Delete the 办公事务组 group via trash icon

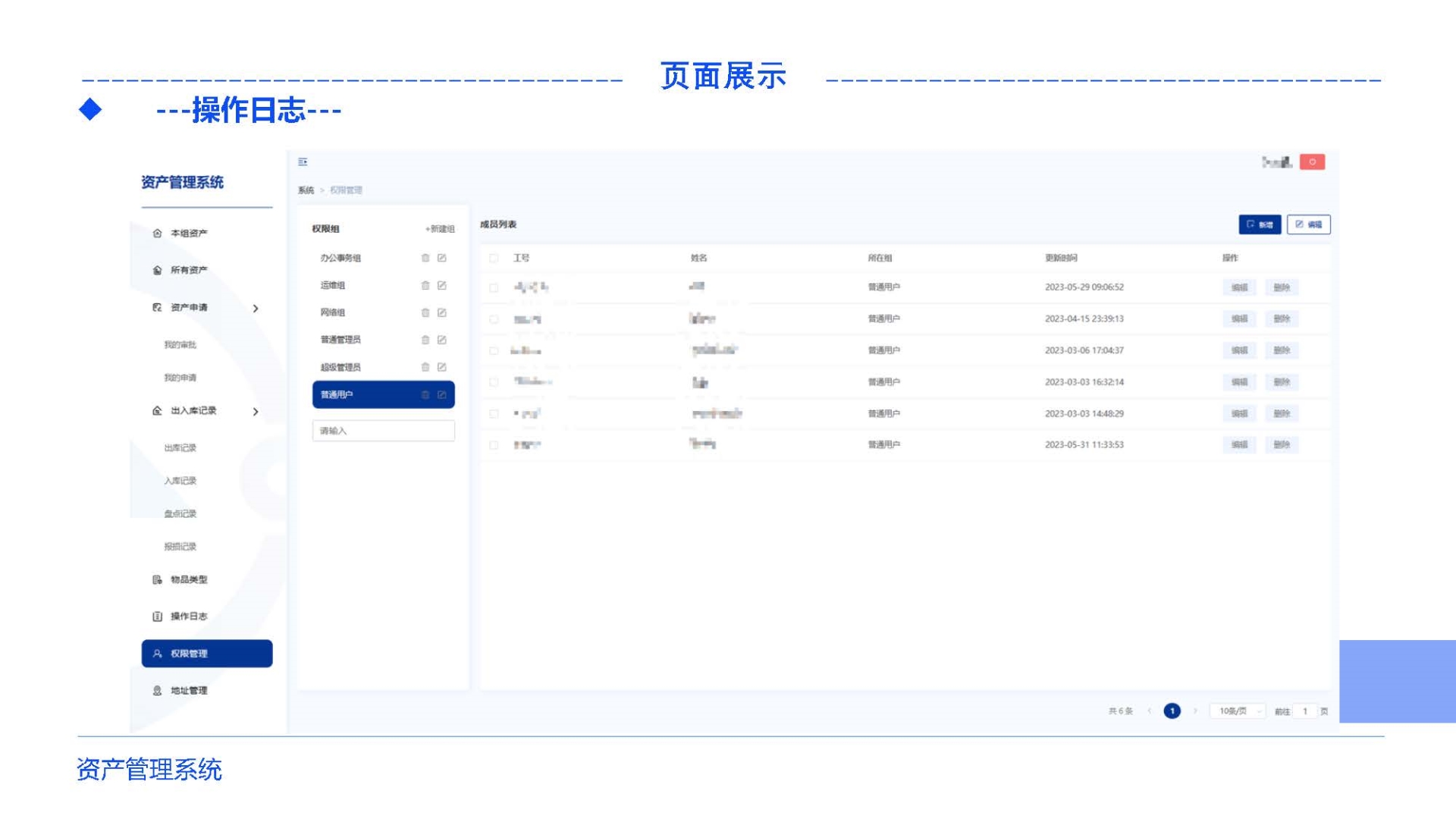click(x=425, y=258)
